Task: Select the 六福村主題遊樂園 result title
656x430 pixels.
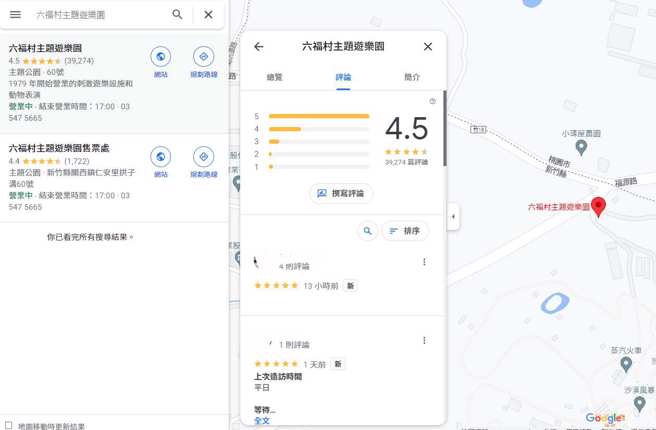Action: tap(45, 48)
